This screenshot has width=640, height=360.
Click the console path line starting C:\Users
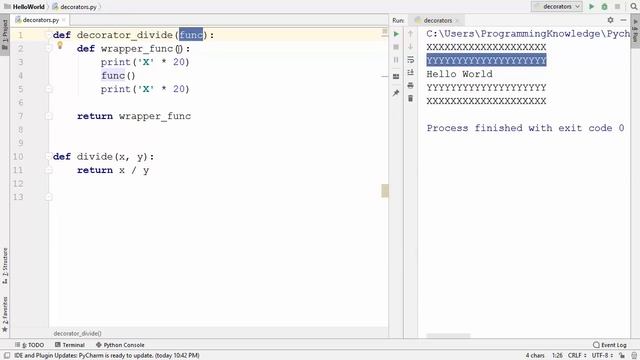tap(528, 34)
